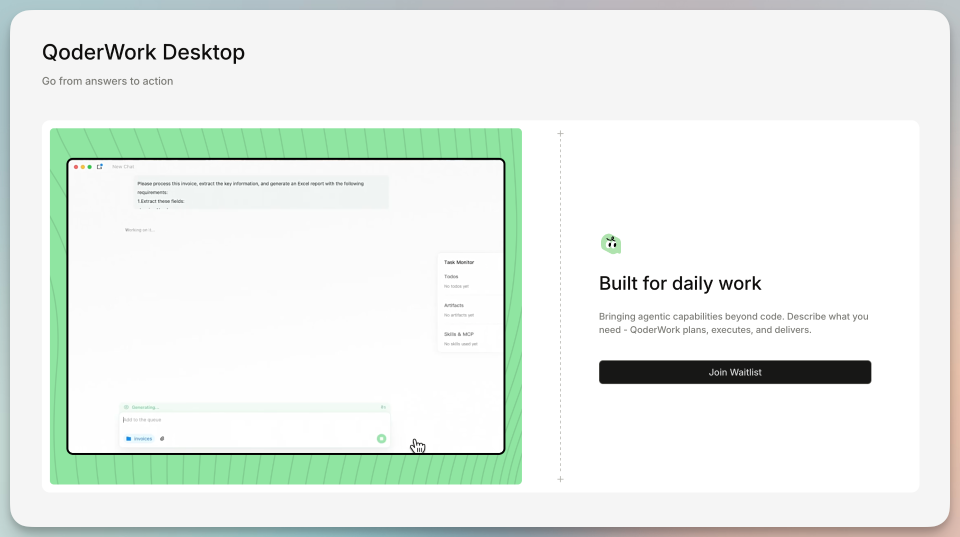Click the Join Waitlist button
Image resolution: width=960 pixels, height=537 pixels.
(x=735, y=372)
